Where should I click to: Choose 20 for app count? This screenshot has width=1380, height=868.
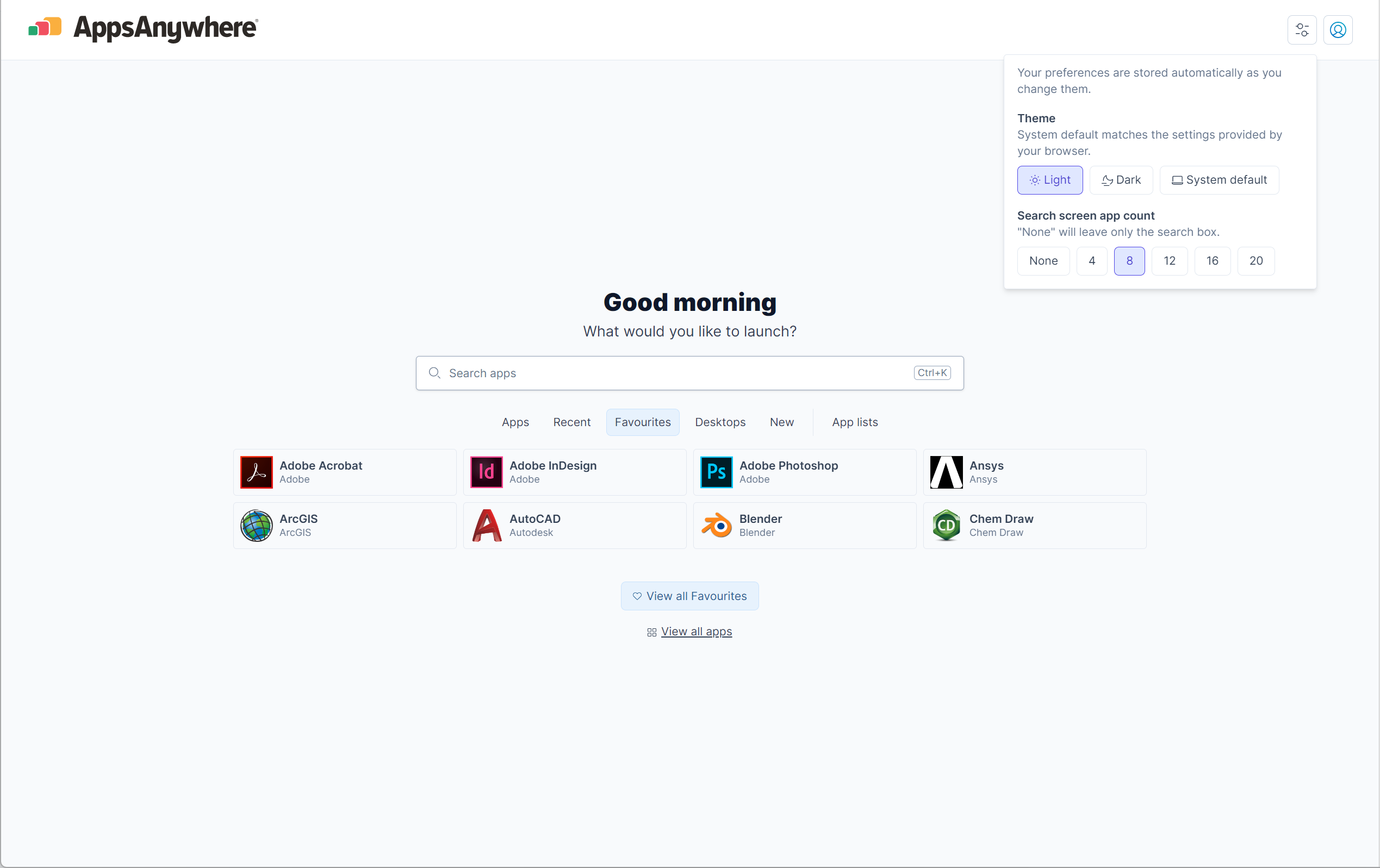coord(1255,261)
